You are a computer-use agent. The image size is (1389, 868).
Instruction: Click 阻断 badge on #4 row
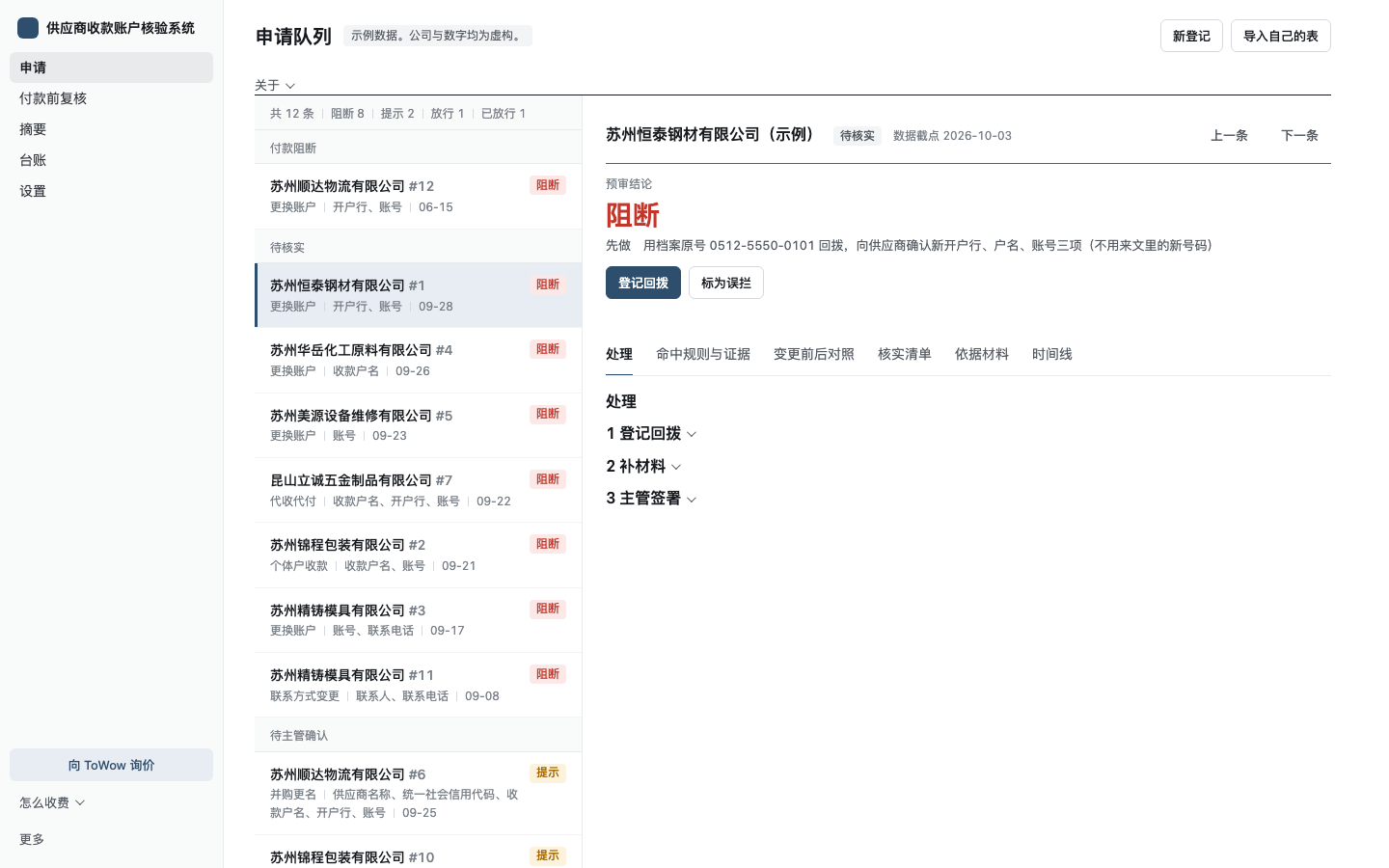point(548,349)
